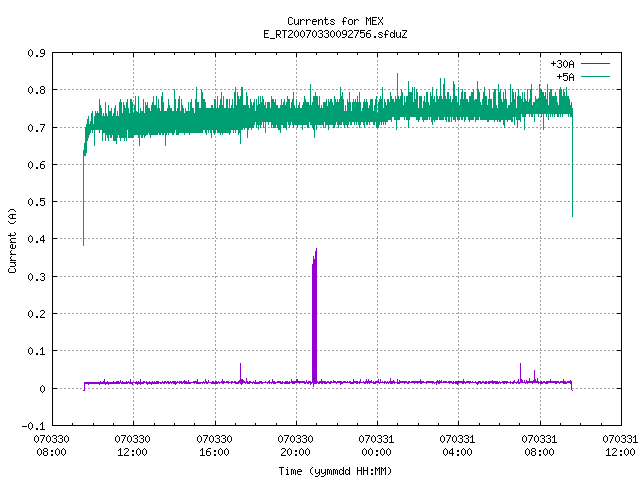
Task: Click the final green +5A shutdown drop line
Action: point(572,163)
